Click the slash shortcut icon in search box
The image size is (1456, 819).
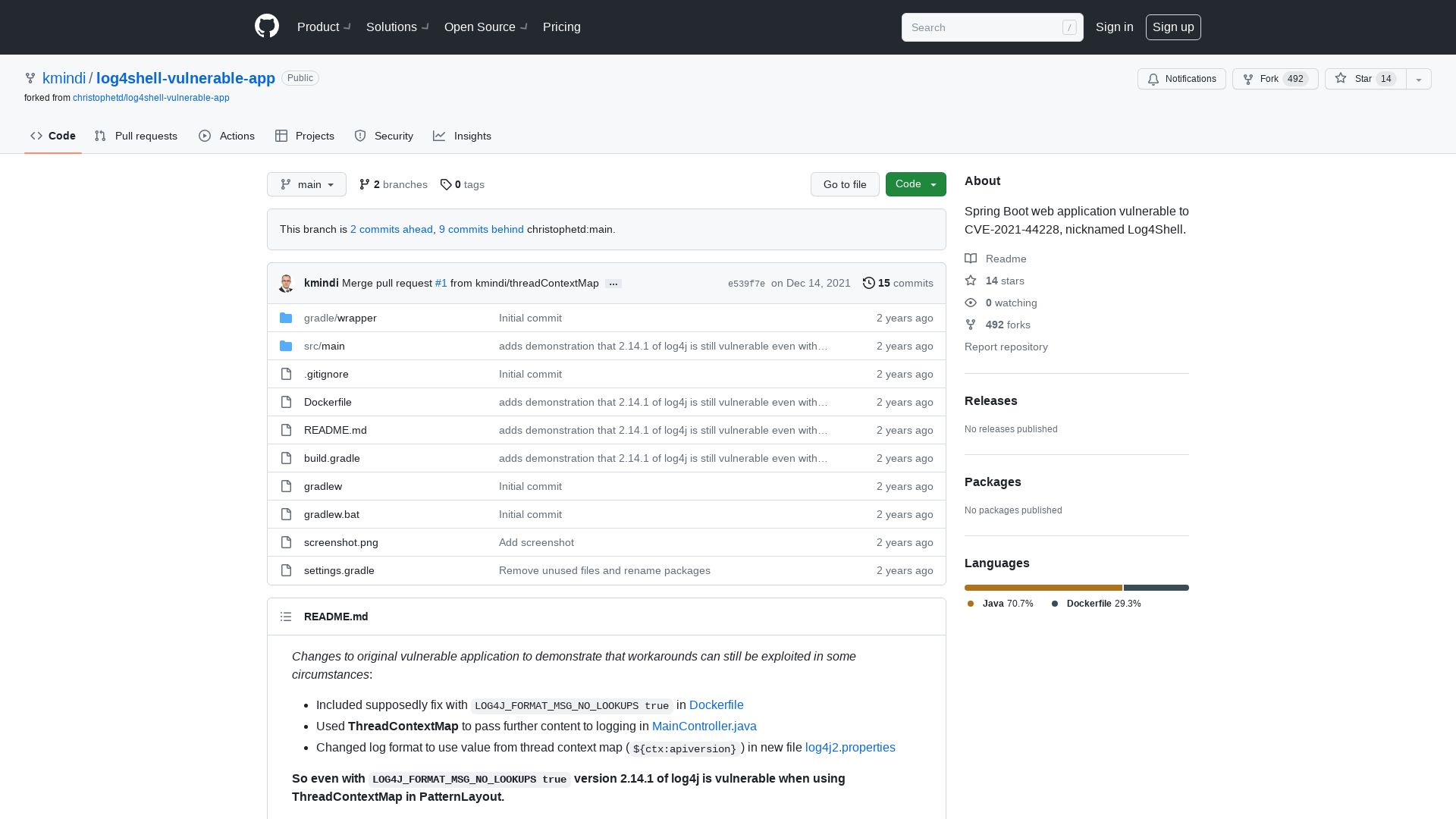(x=1069, y=27)
